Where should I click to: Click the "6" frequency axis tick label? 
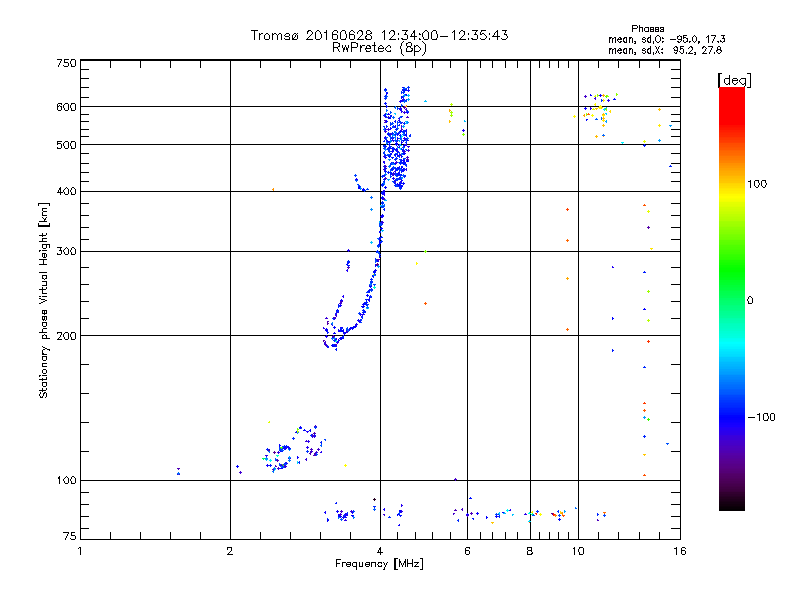[467, 551]
